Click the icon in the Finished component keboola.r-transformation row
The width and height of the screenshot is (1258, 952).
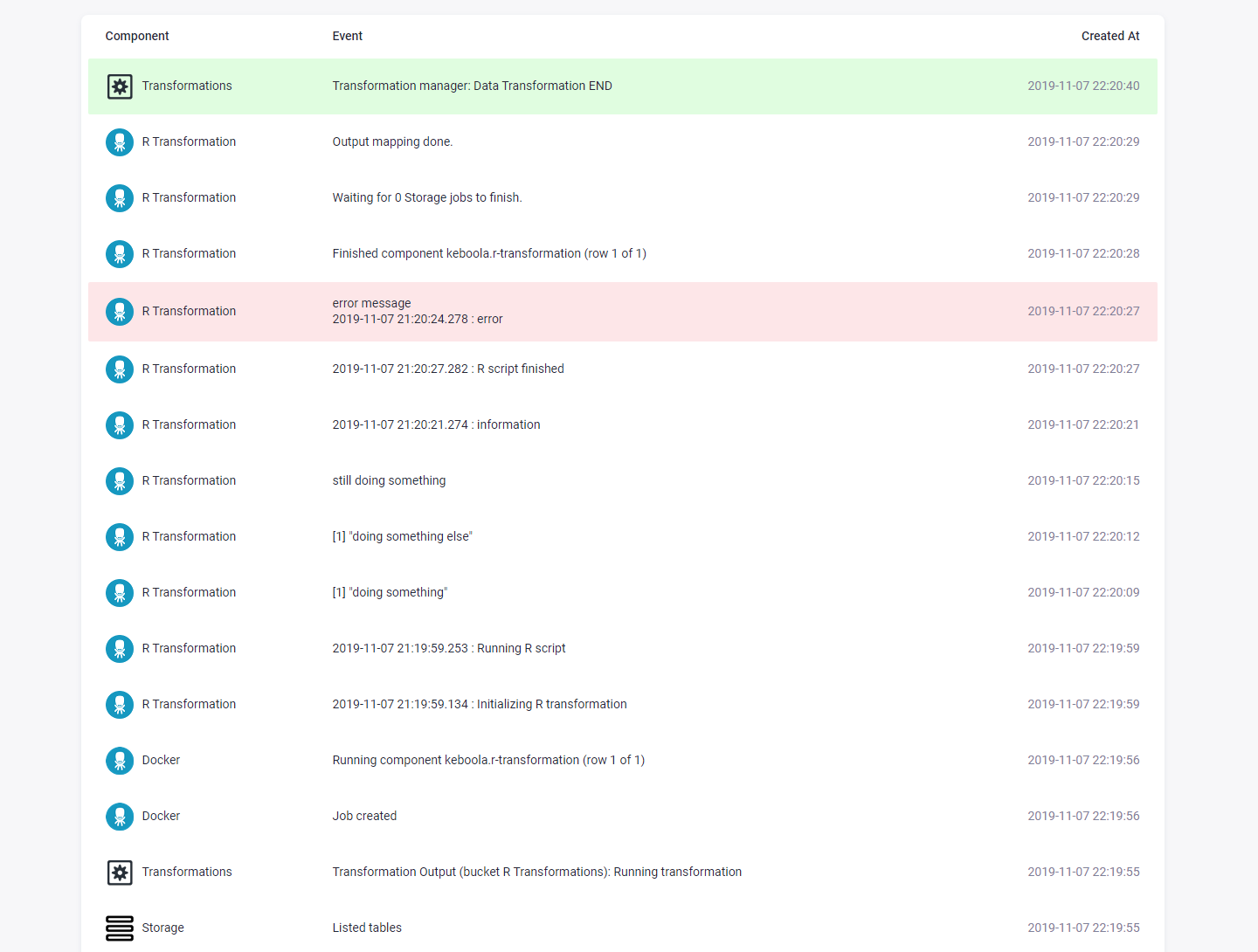[x=120, y=254]
